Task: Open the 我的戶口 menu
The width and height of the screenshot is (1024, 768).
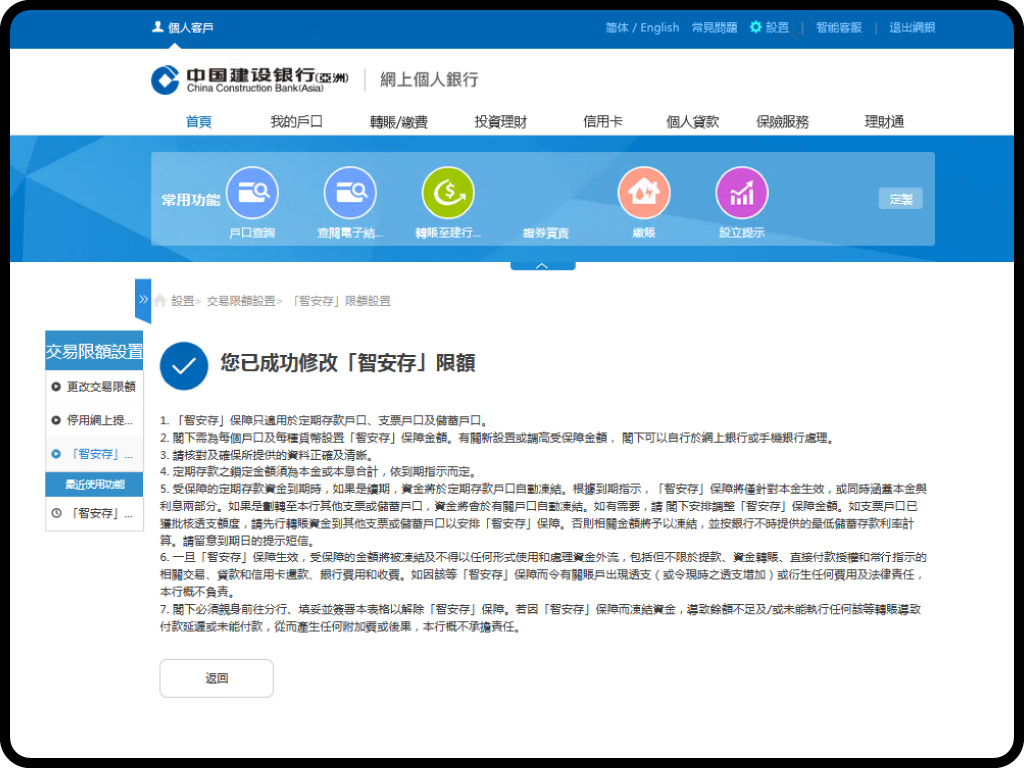Action: (x=296, y=122)
